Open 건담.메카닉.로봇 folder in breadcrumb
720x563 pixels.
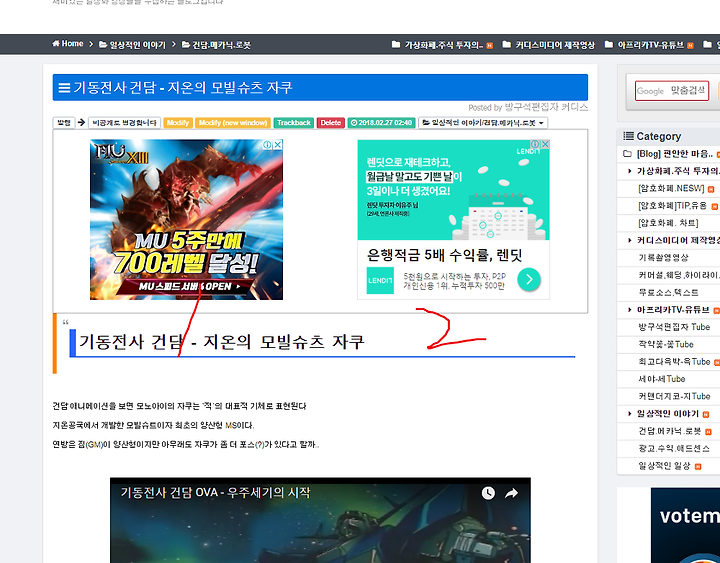point(216,45)
